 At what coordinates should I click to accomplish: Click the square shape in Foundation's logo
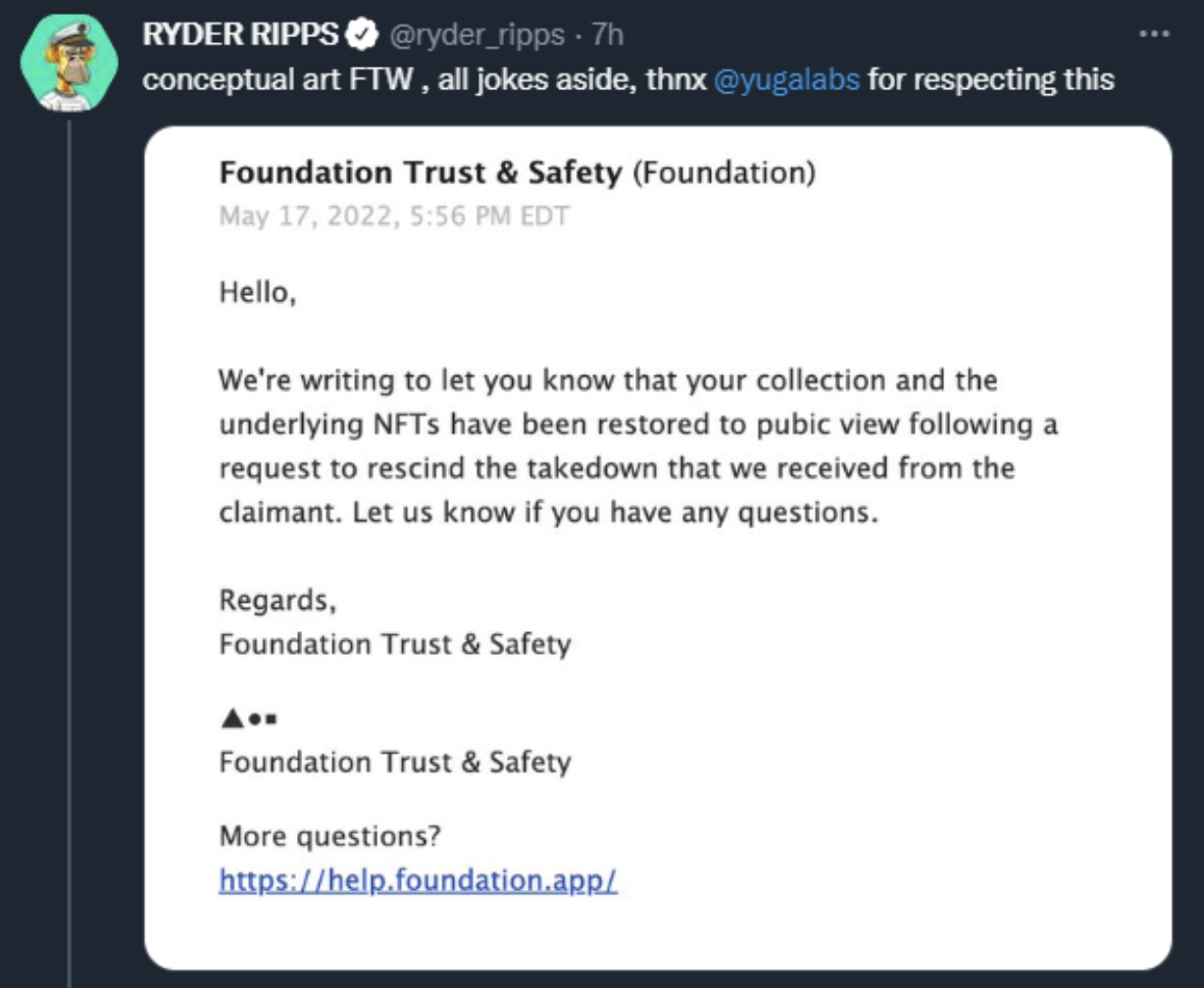(272, 719)
